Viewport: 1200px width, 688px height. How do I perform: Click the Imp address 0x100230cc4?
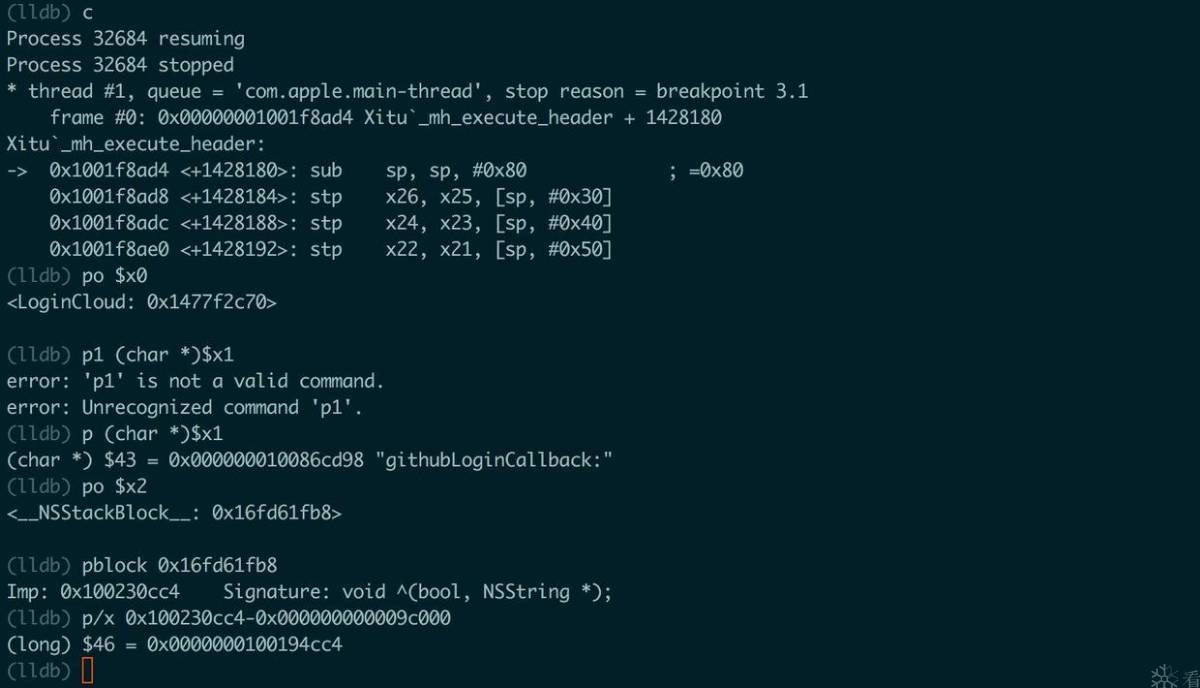coord(120,591)
